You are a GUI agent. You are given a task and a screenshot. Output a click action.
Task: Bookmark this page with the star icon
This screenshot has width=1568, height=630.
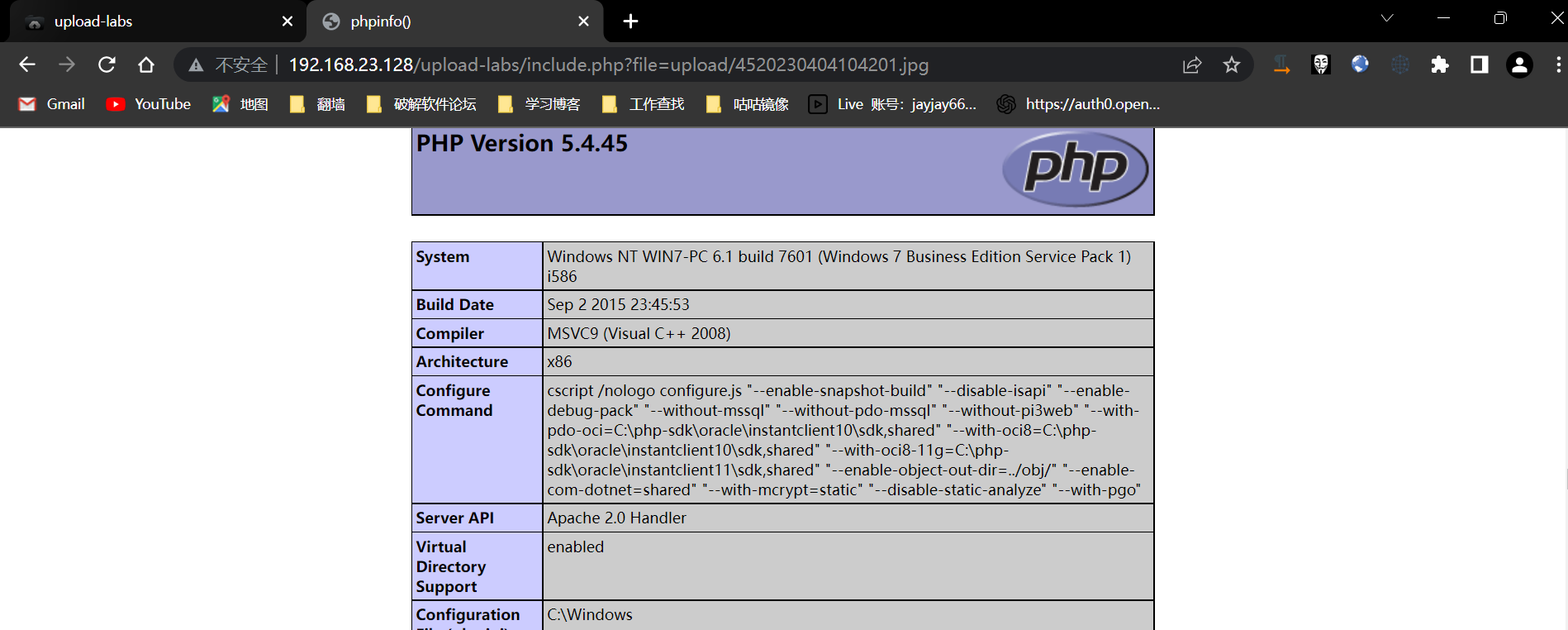pos(1231,64)
